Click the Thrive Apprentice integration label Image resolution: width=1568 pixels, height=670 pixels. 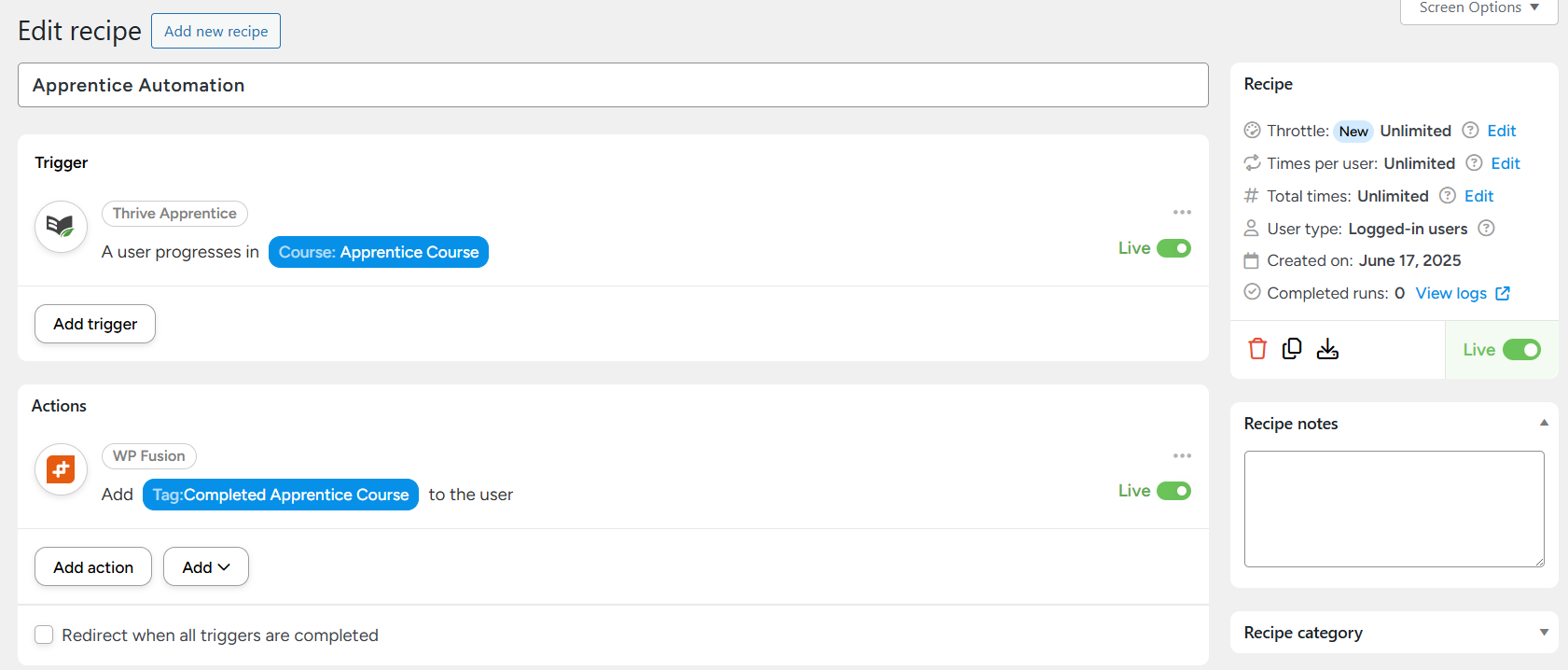174,213
